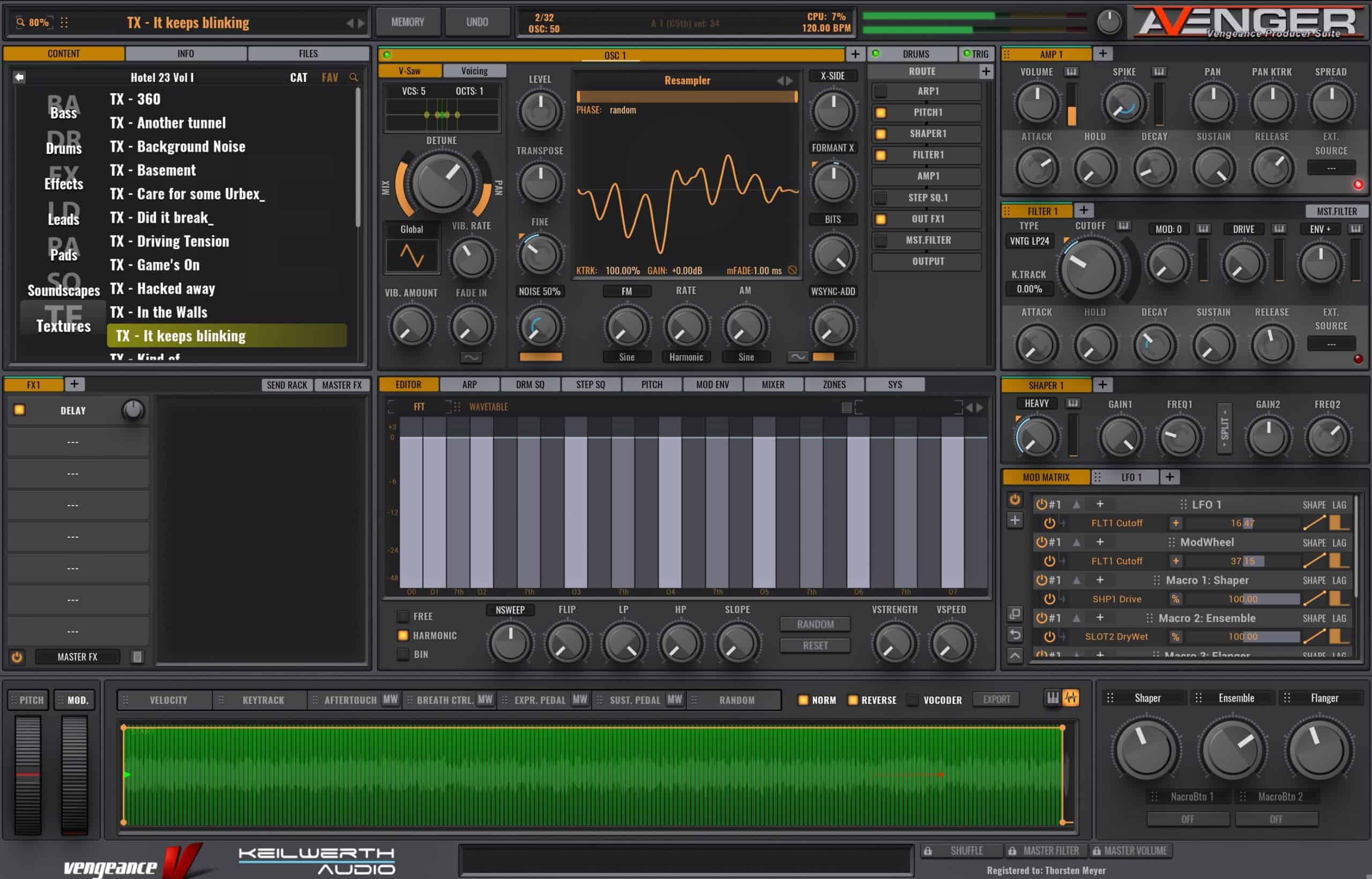Viewport: 1372px width, 879px height.
Task: Enable ARP1 route checkbox
Action: (881, 91)
